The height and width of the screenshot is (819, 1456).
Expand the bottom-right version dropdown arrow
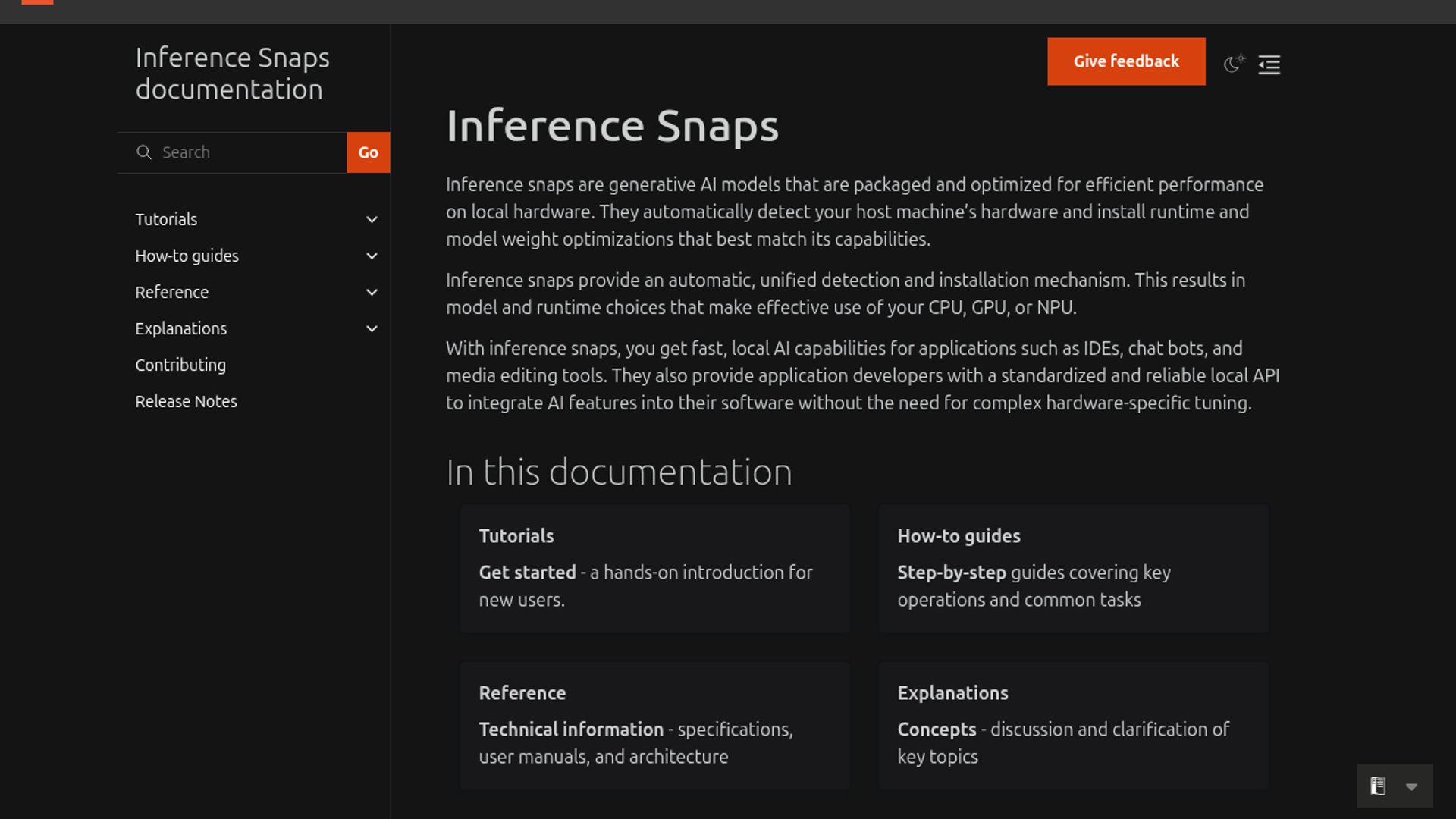point(1411,787)
